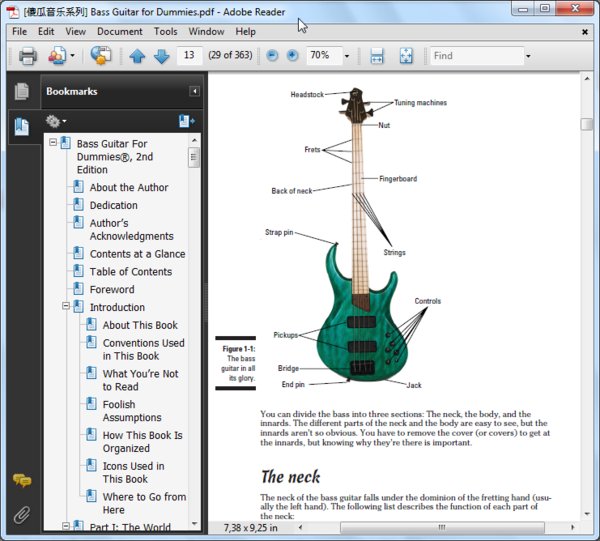Open the zoom percentage dropdown
The image size is (600, 541).
point(347,56)
